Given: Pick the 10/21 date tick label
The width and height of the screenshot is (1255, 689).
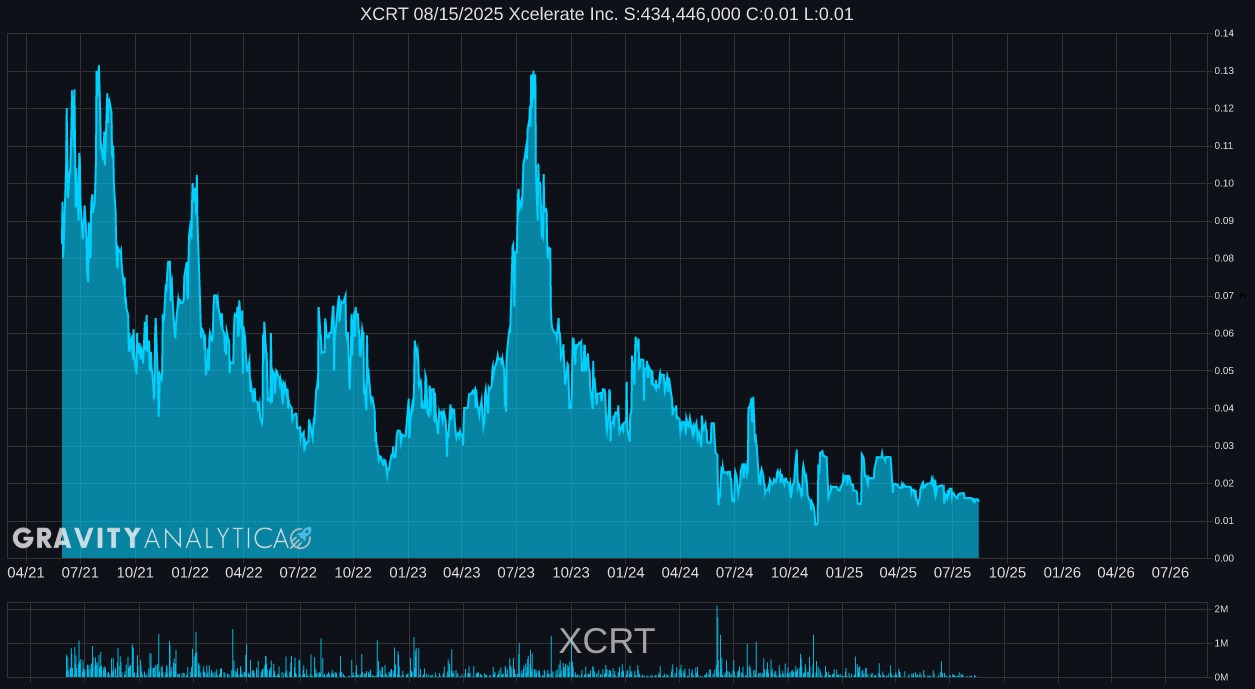Looking at the screenshot, I should (x=135, y=573).
